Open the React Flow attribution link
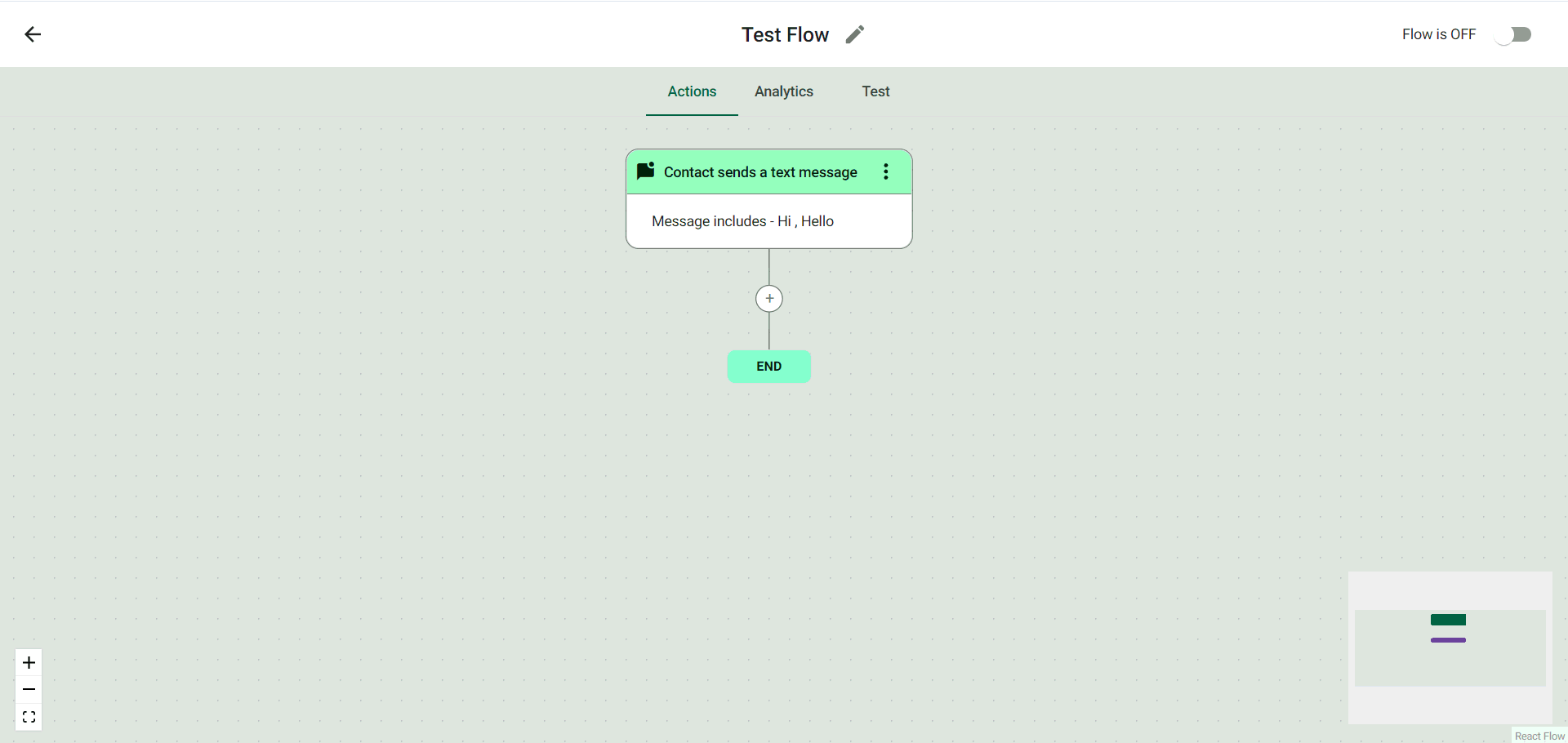This screenshot has width=1568, height=743. tap(1539, 736)
